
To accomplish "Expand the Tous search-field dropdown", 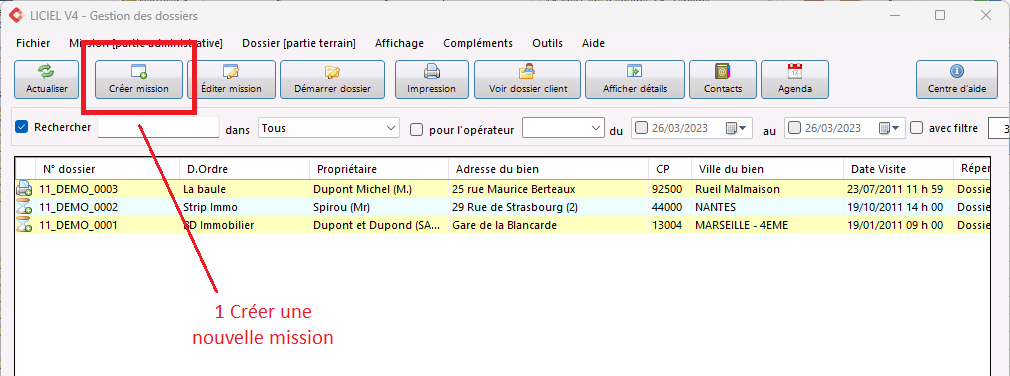I will tap(329, 128).
